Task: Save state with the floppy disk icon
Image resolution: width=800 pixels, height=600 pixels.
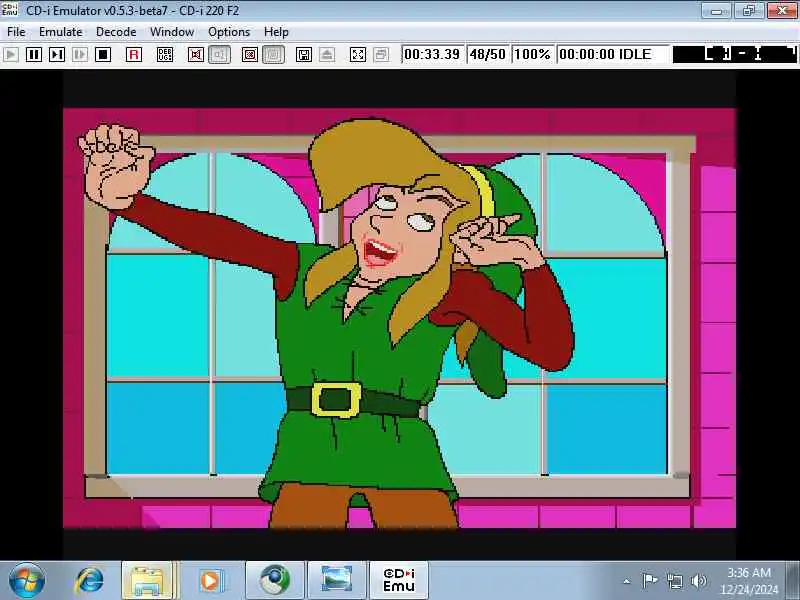Action: 304,55
